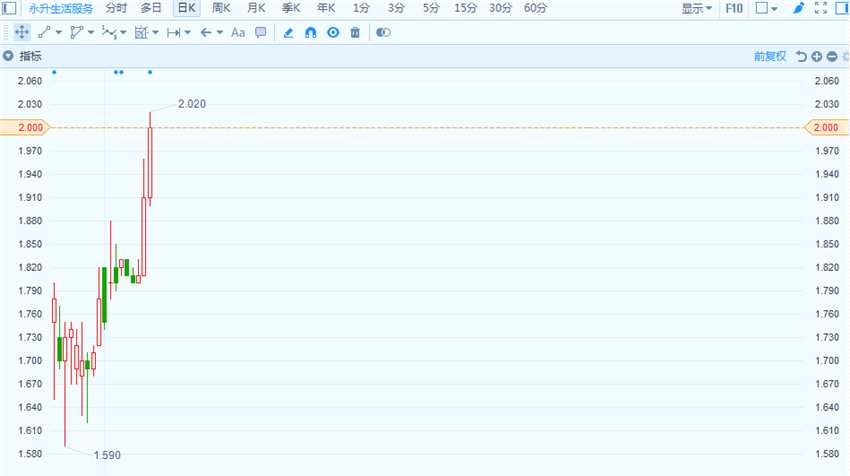
Task: Toggle the blue circle target icon
Action: [333, 33]
